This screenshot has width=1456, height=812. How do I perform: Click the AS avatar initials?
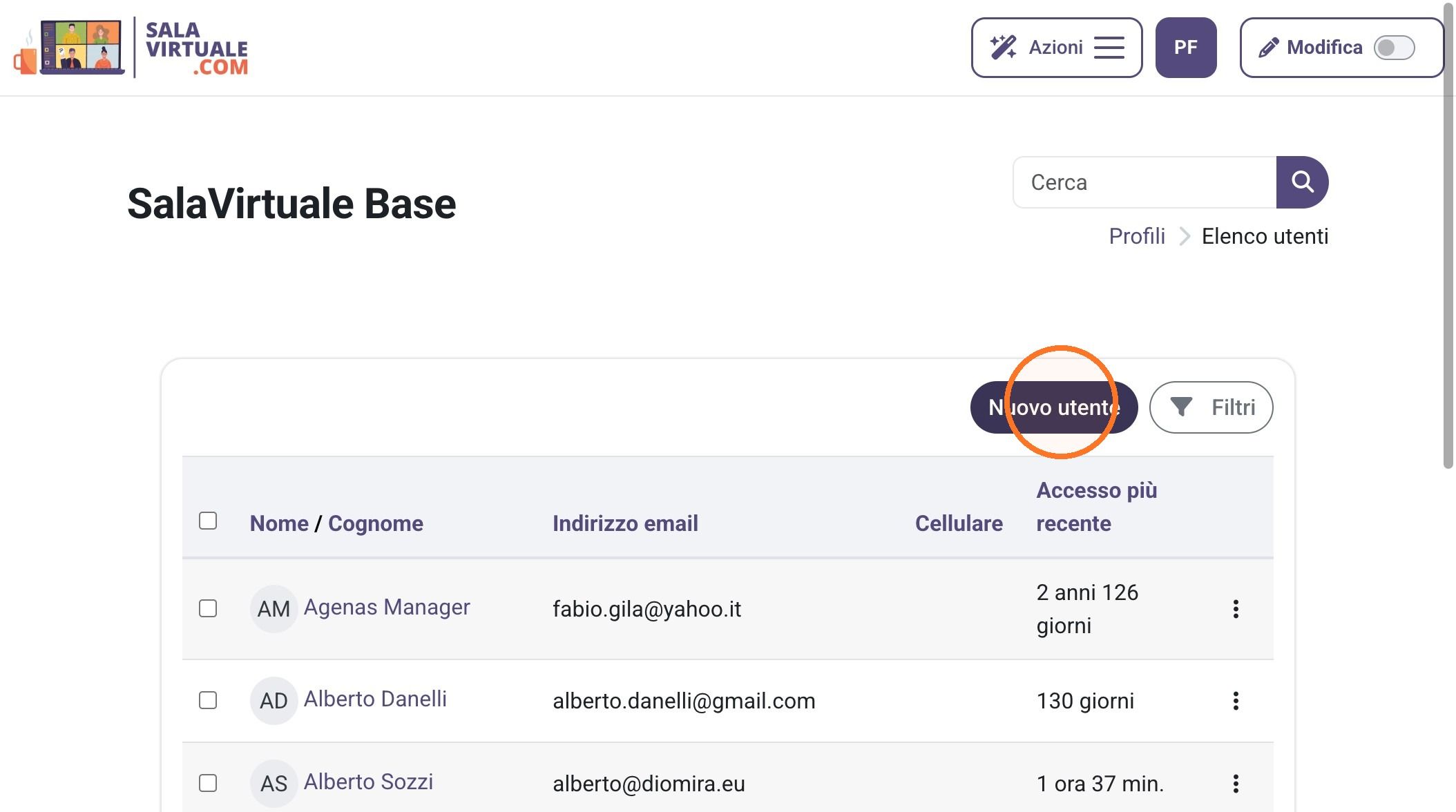[x=274, y=784]
